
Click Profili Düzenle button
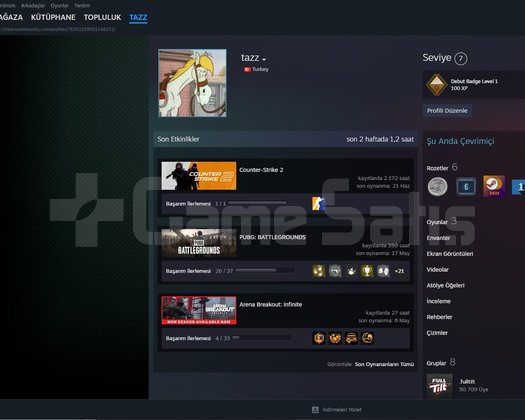tap(447, 111)
